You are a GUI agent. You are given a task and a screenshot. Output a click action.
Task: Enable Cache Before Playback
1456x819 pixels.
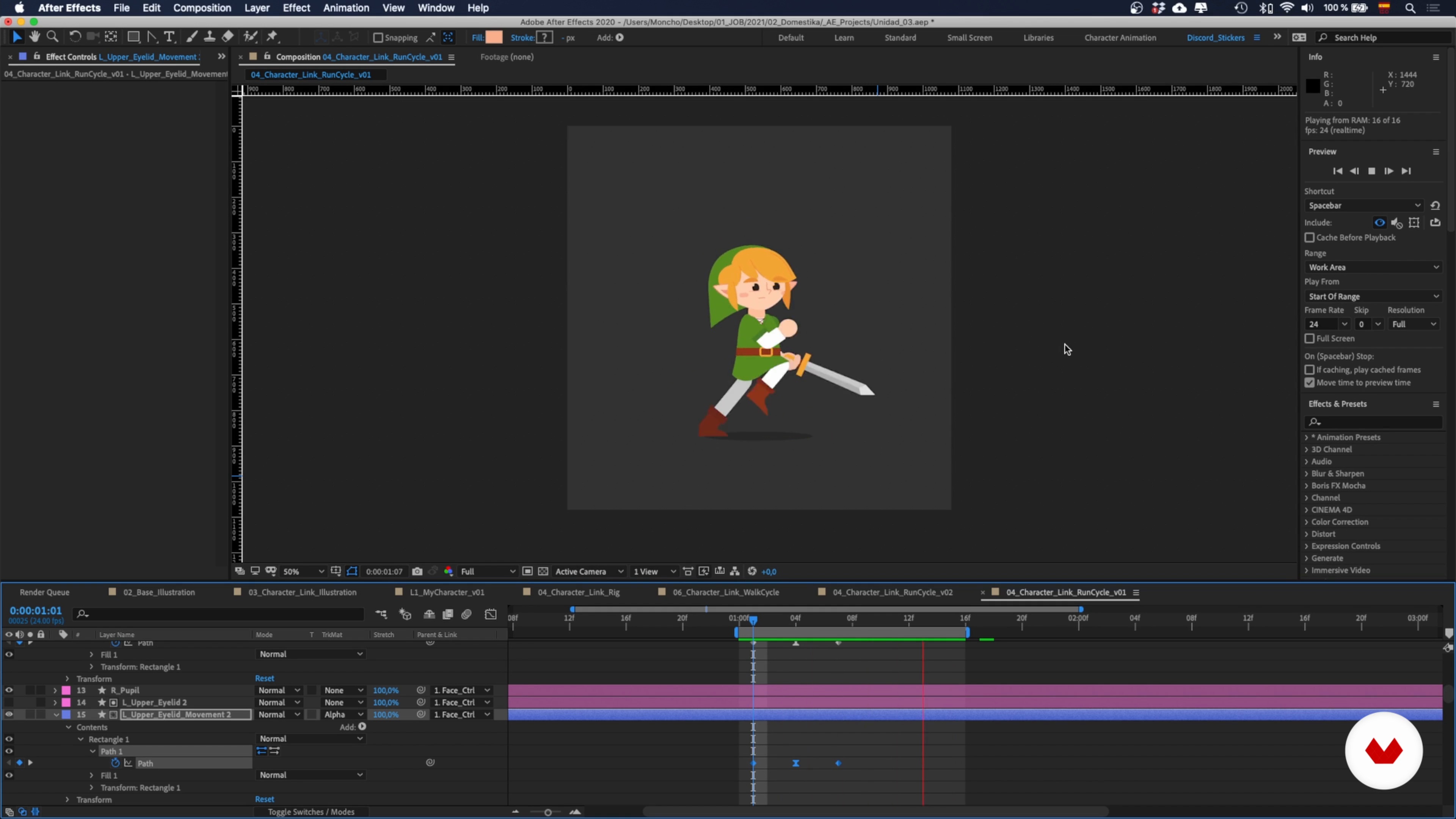(x=1310, y=238)
